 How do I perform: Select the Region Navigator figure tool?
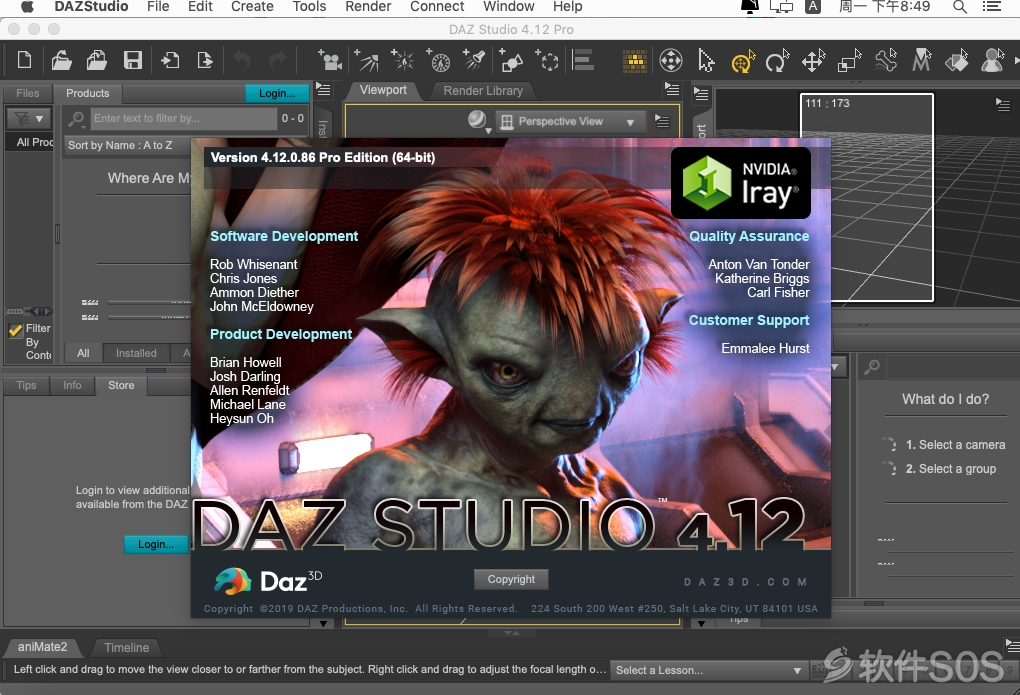pyautogui.click(x=992, y=61)
